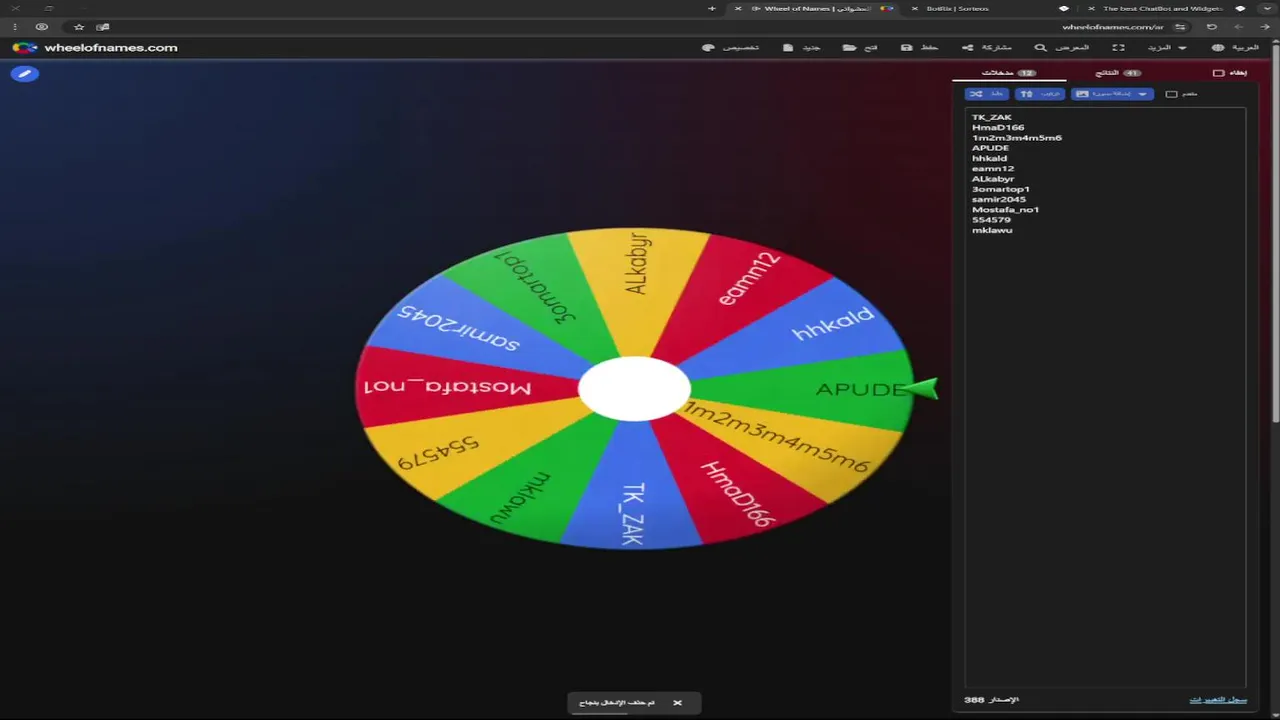Click entry TK_ZAK in the list
This screenshot has height=720, width=1280.
tap(992, 117)
